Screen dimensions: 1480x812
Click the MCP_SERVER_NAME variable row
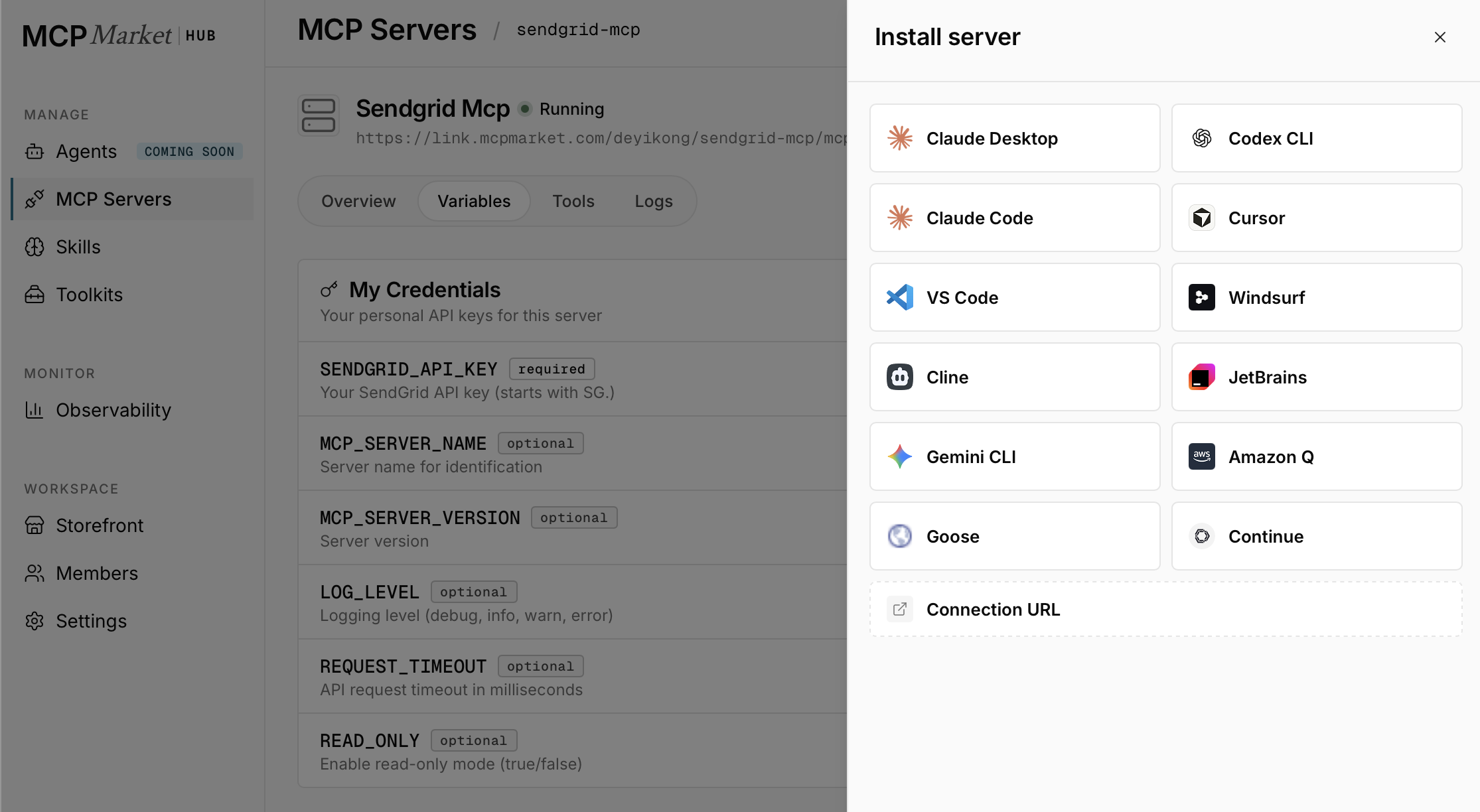pyautogui.click(x=573, y=454)
